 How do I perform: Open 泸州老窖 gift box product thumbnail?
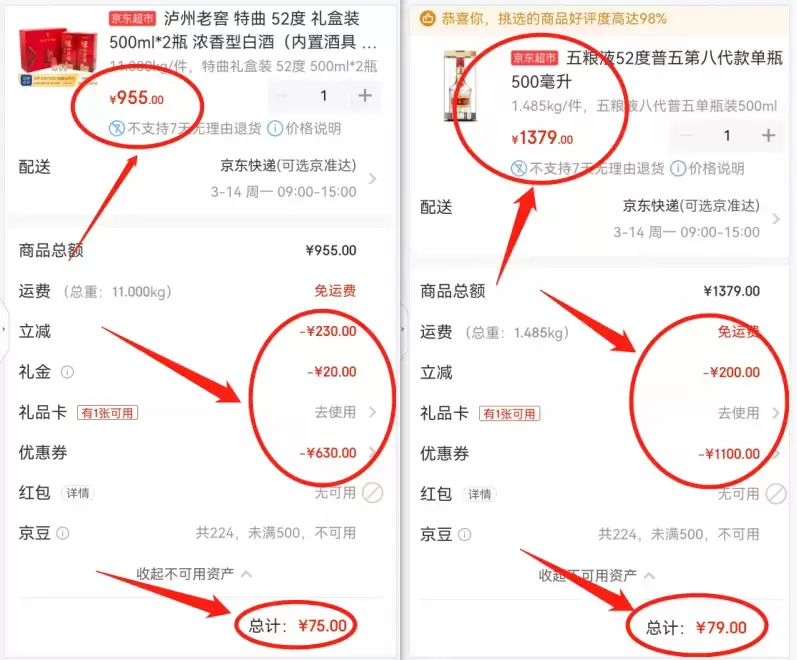click(57, 56)
